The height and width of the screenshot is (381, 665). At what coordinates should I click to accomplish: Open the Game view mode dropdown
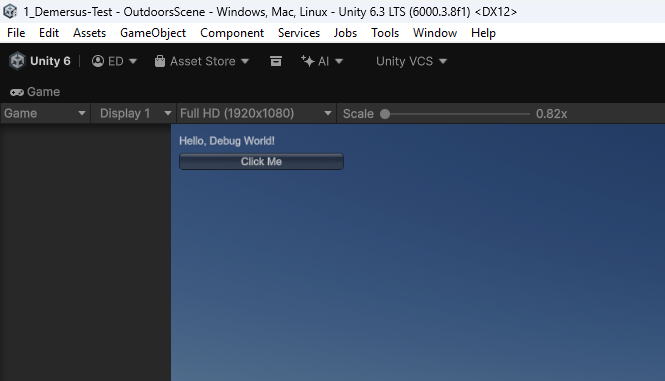click(45, 113)
